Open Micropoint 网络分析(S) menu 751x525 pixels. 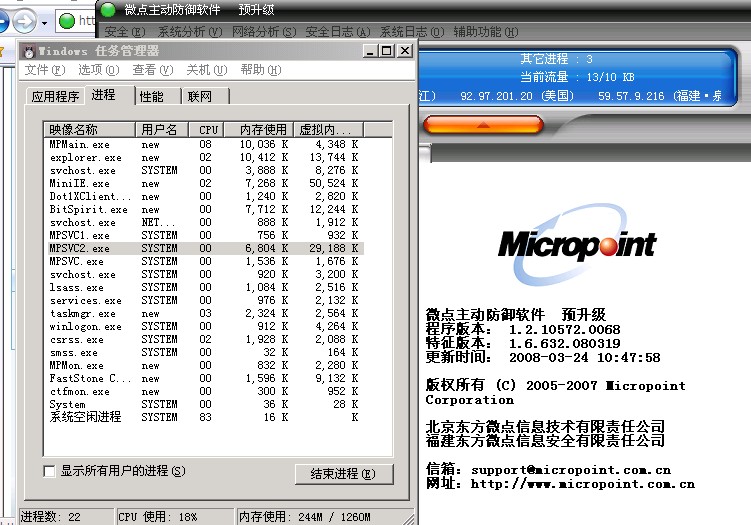[264, 32]
